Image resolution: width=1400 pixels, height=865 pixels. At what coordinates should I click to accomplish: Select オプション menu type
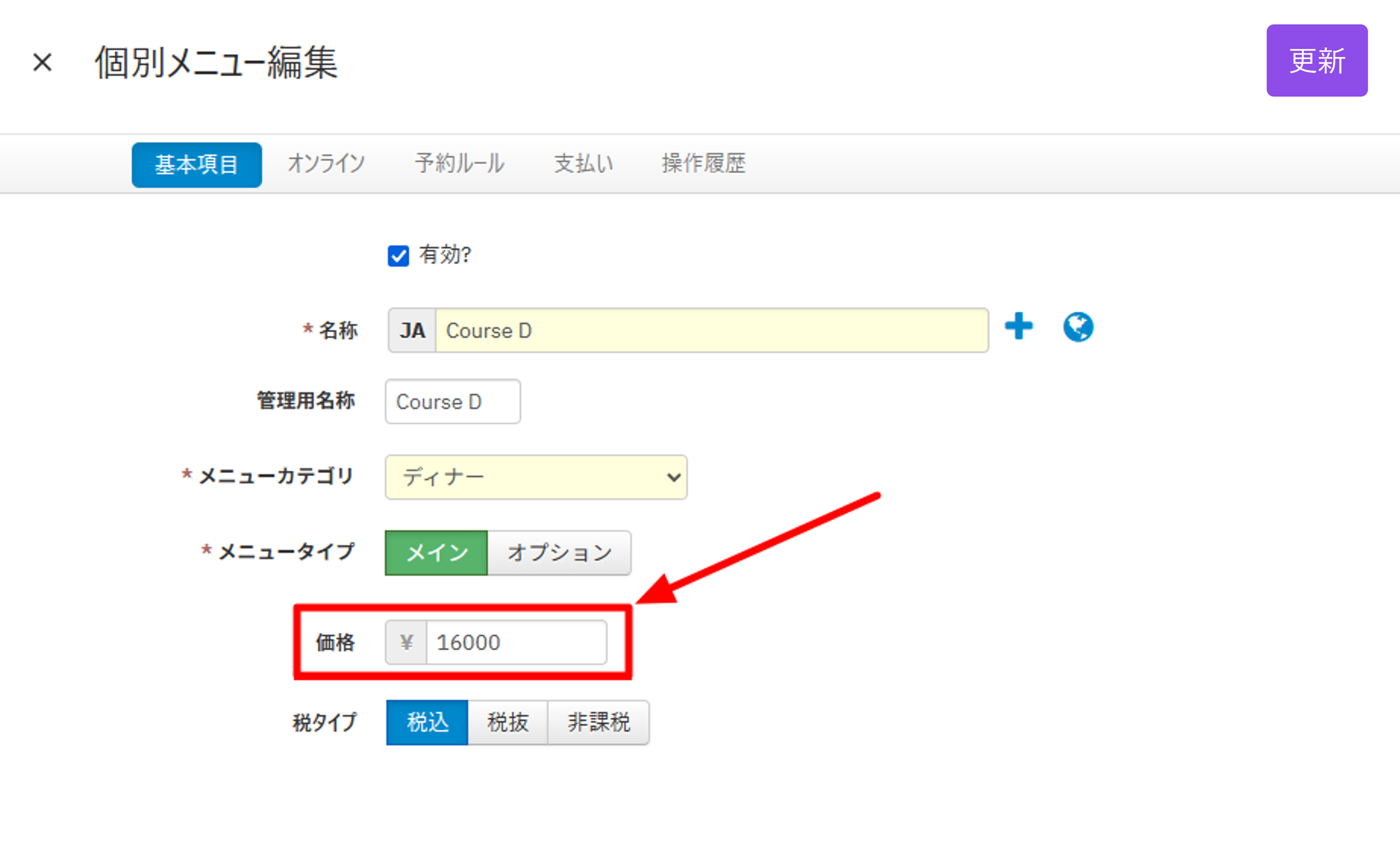coord(559,553)
